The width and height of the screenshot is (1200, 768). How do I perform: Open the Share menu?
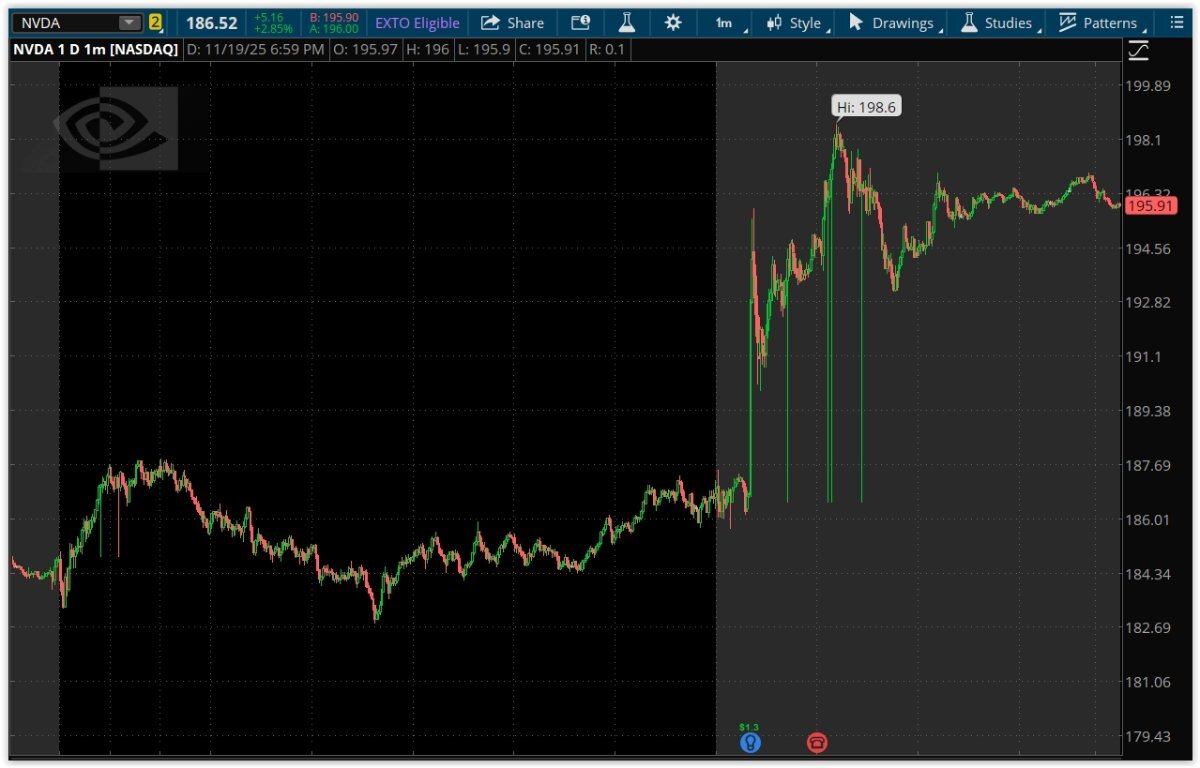point(512,23)
